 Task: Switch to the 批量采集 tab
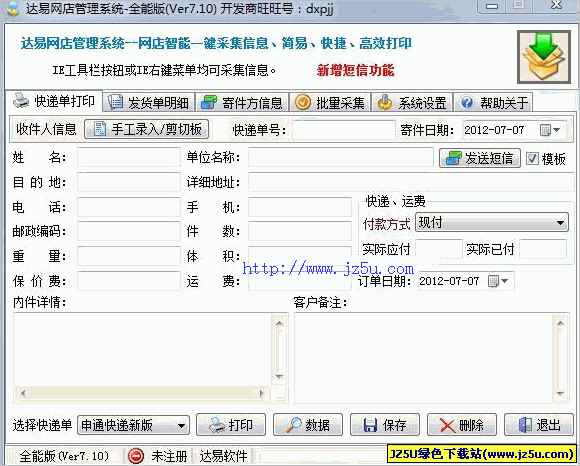tap(330, 102)
